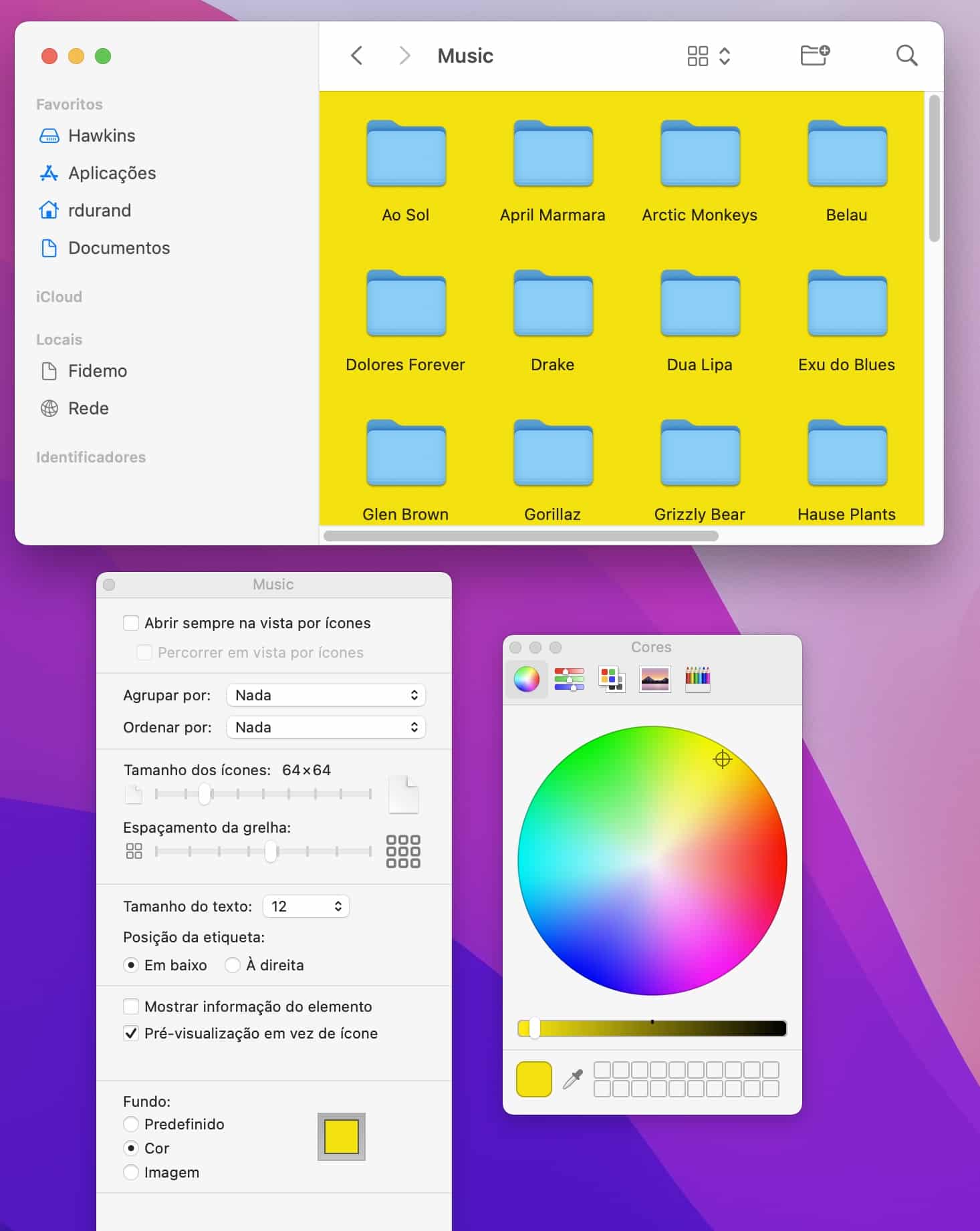Screen dimensions: 980x1231
Task: Create a new folder with toolbar icon
Action: (815, 55)
